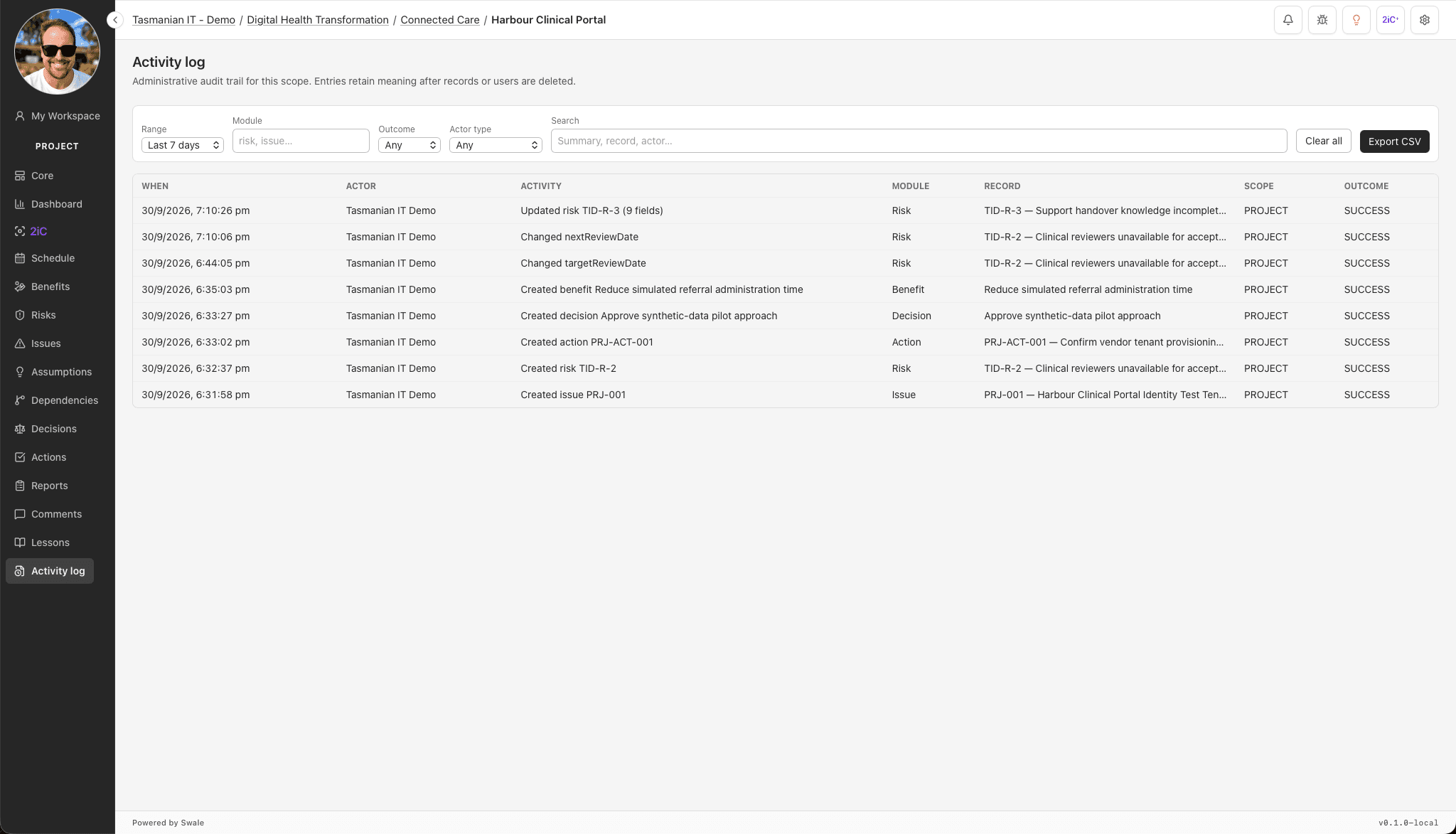The image size is (1456, 834).
Task: Click the Clear all button
Action: pos(1323,141)
